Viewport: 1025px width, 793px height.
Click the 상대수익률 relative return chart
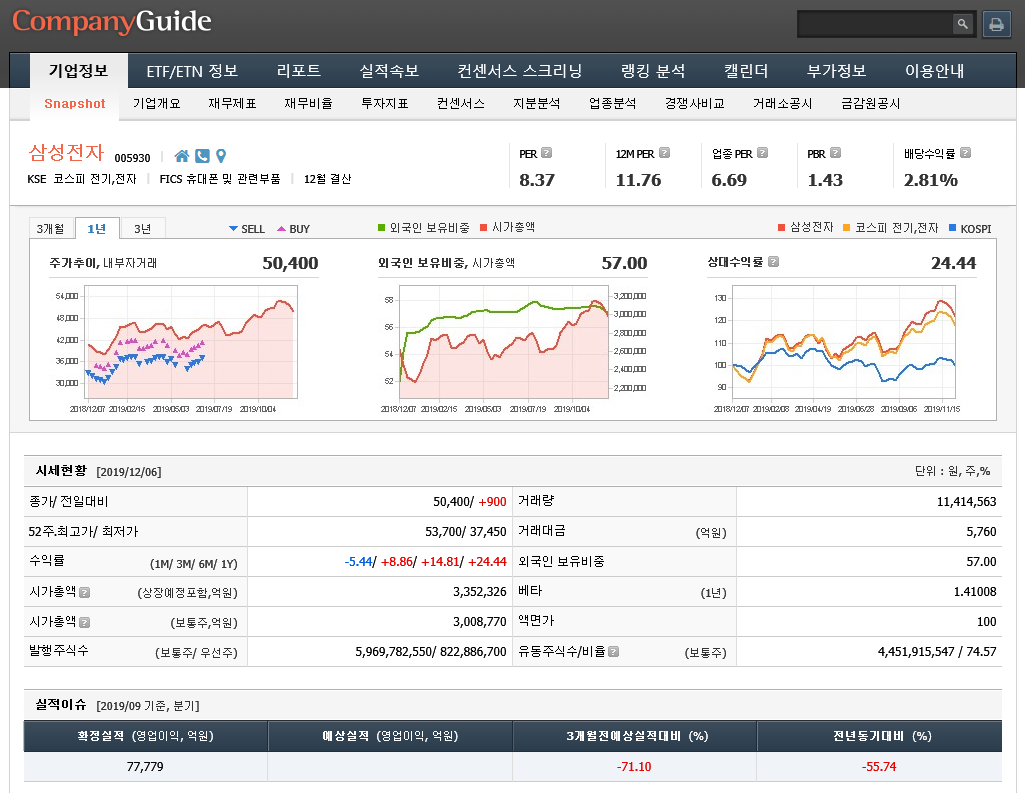point(842,341)
